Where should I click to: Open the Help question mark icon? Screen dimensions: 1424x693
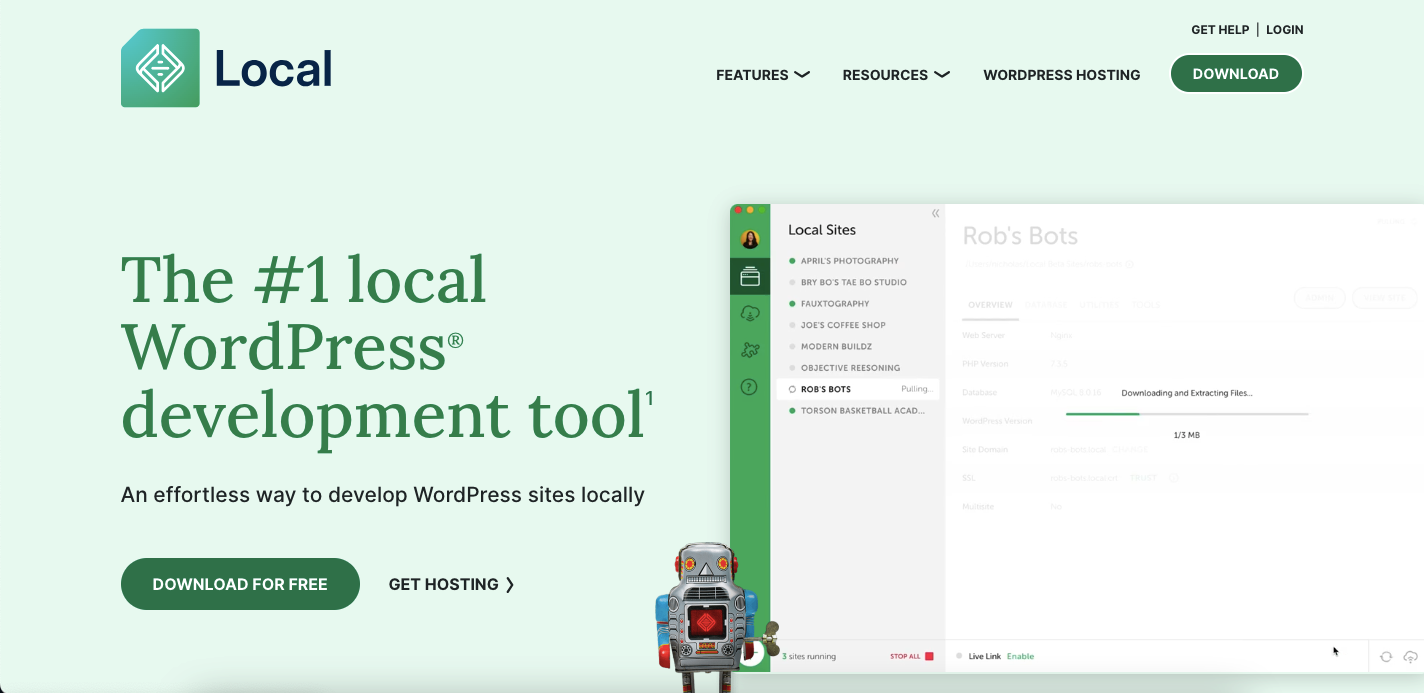(x=749, y=387)
